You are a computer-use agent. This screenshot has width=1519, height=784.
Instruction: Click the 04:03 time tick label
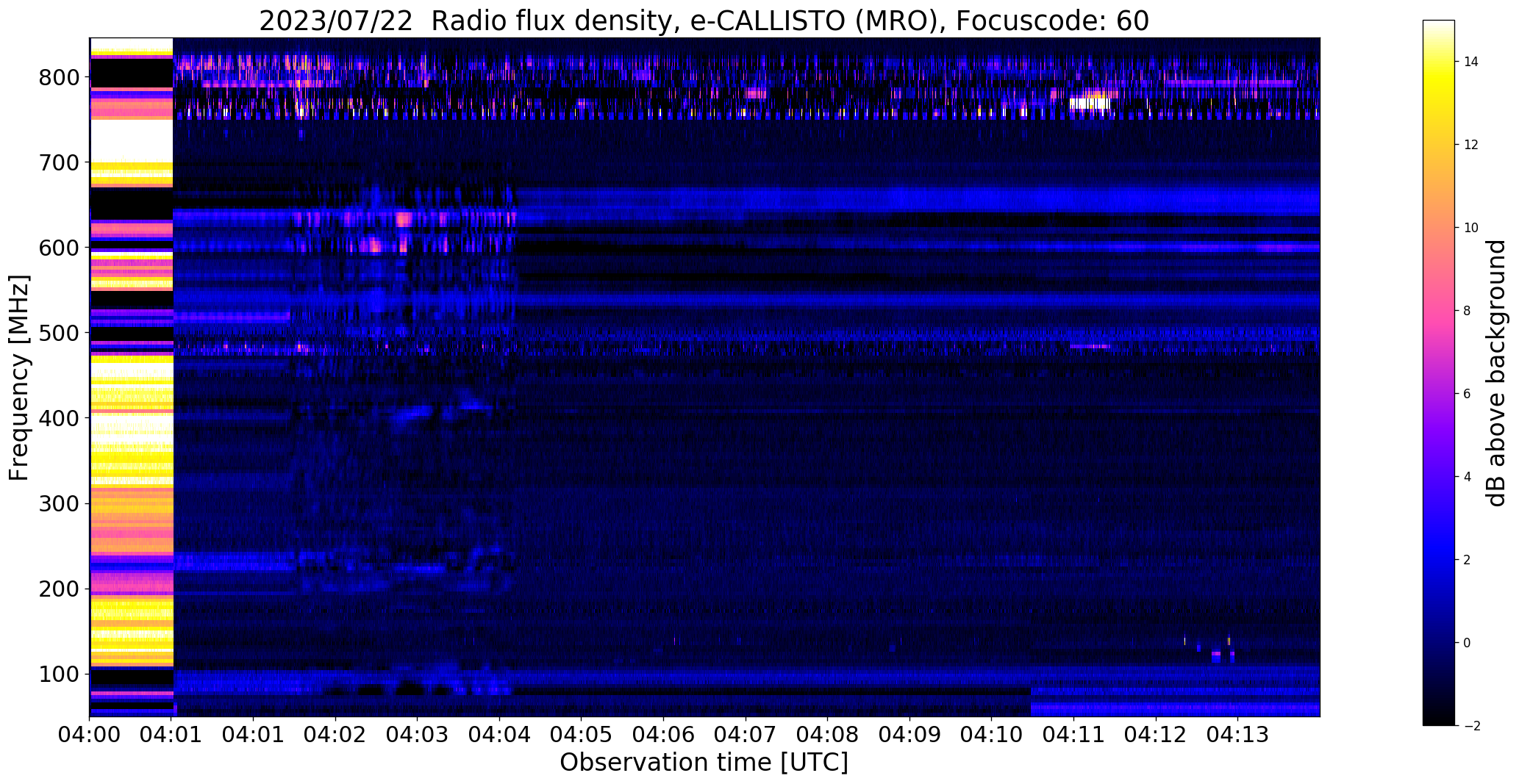pos(418,734)
